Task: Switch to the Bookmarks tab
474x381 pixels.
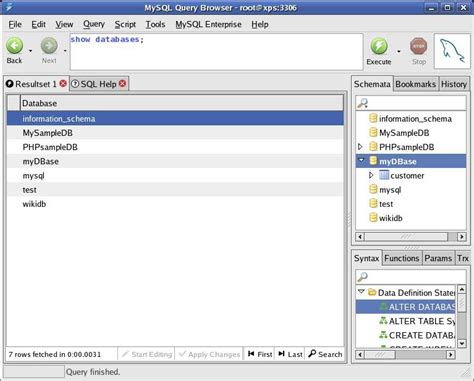Action: (x=415, y=84)
